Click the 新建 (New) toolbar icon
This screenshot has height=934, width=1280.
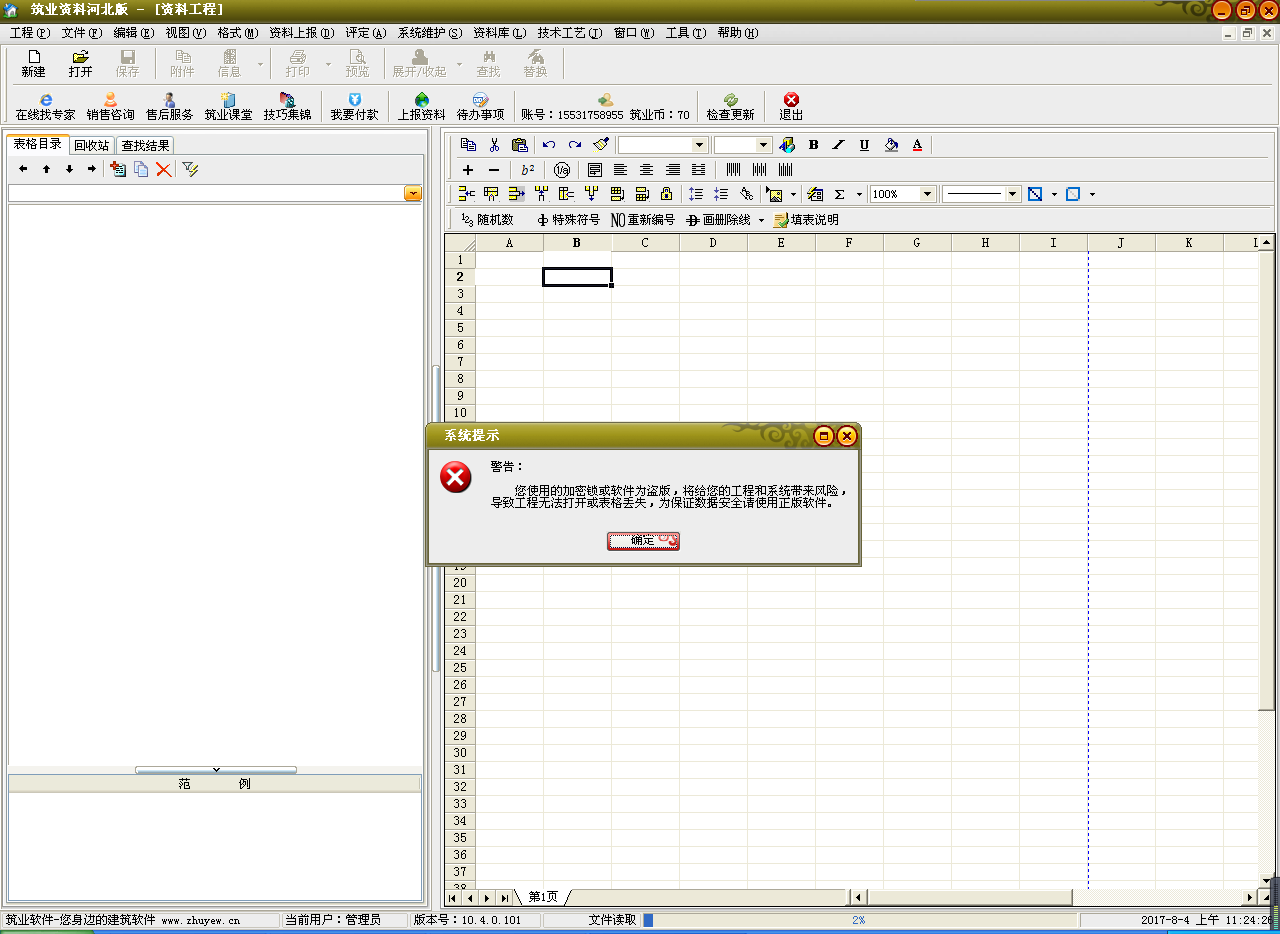point(33,64)
